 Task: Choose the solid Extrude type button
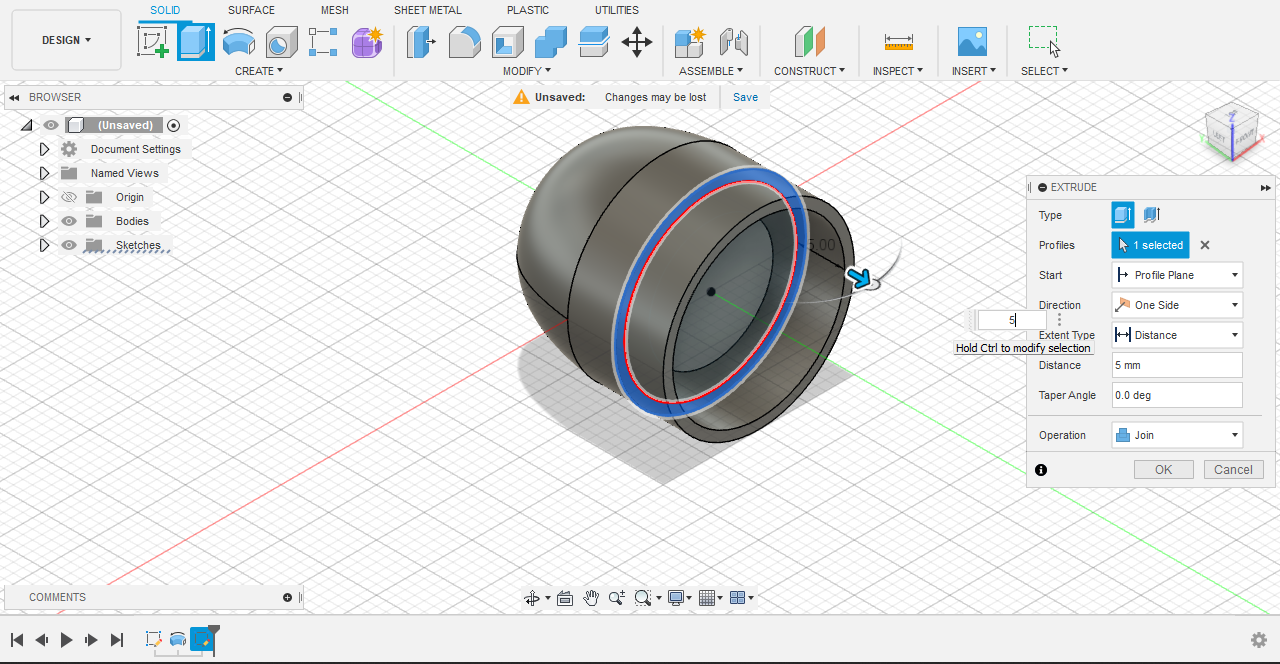[1123, 215]
